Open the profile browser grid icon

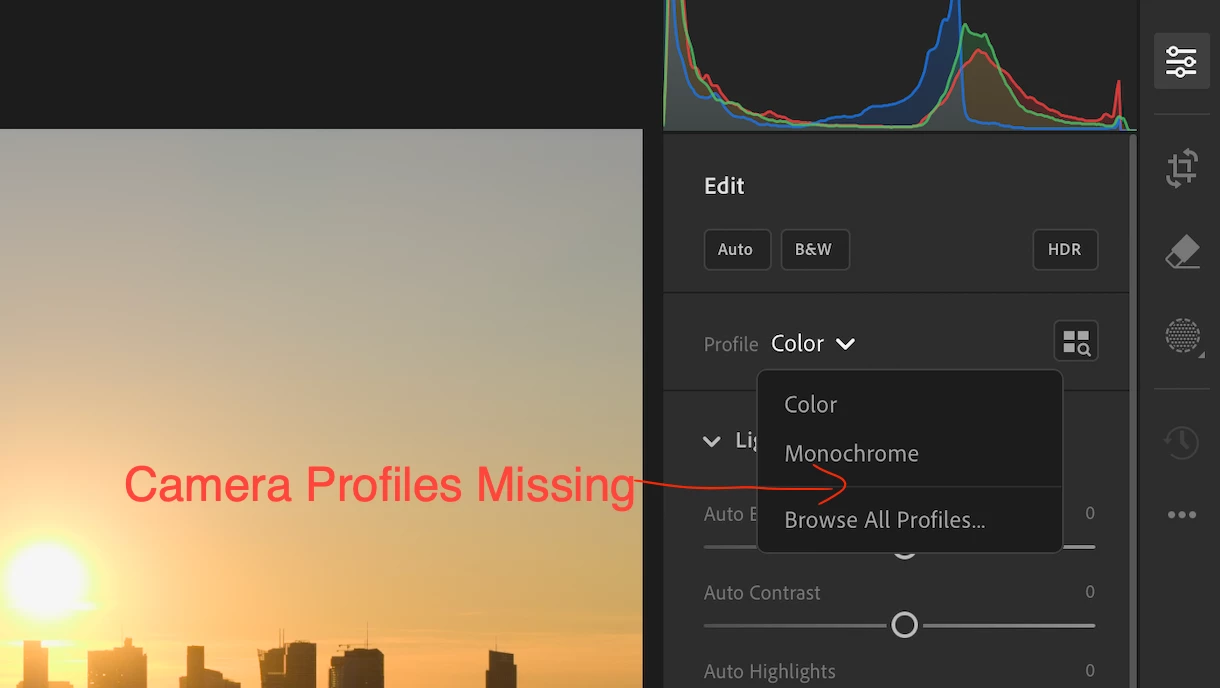pyautogui.click(x=1076, y=341)
